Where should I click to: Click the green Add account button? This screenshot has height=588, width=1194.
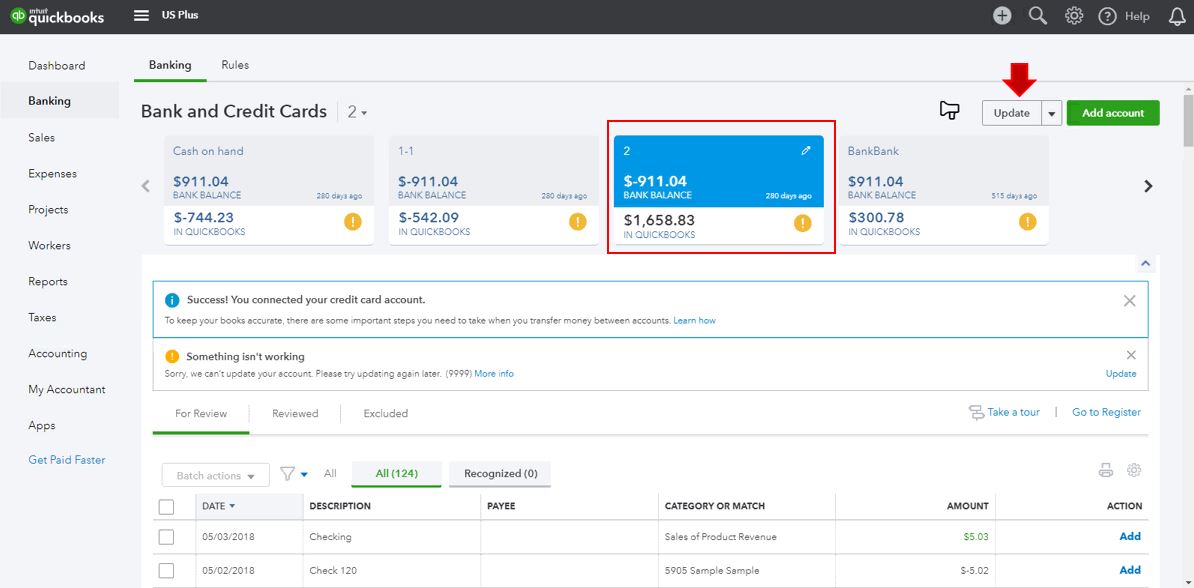(1113, 112)
